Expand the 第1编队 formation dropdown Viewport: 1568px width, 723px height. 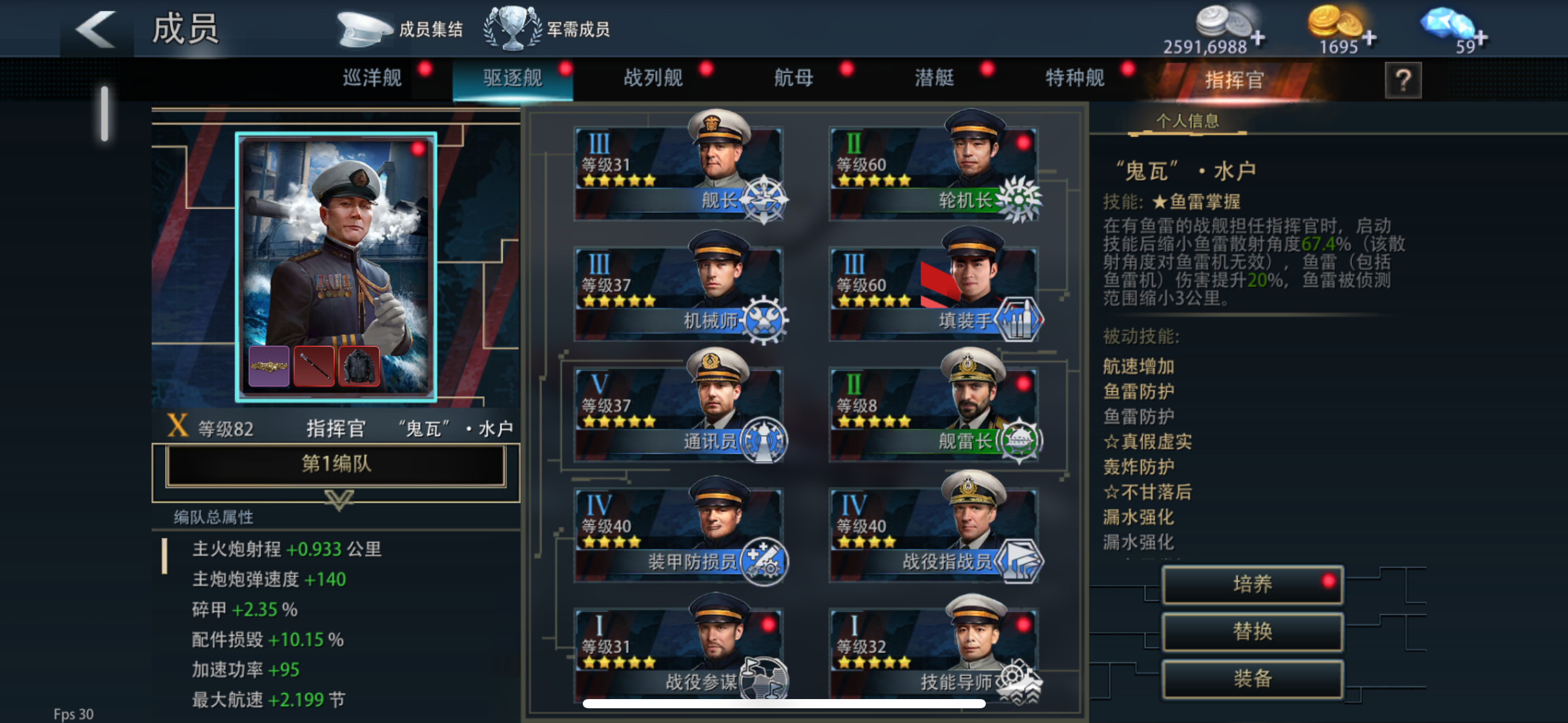(336, 465)
